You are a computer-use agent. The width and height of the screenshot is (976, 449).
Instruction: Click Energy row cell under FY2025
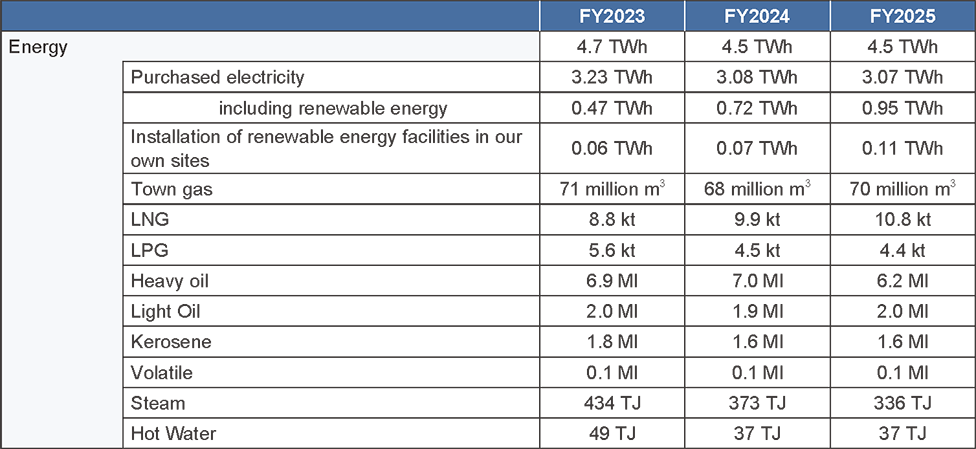coord(902,46)
